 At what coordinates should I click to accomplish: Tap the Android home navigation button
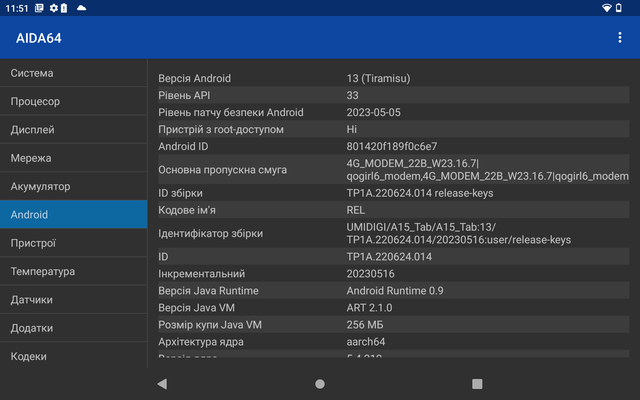(x=320, y=384)
